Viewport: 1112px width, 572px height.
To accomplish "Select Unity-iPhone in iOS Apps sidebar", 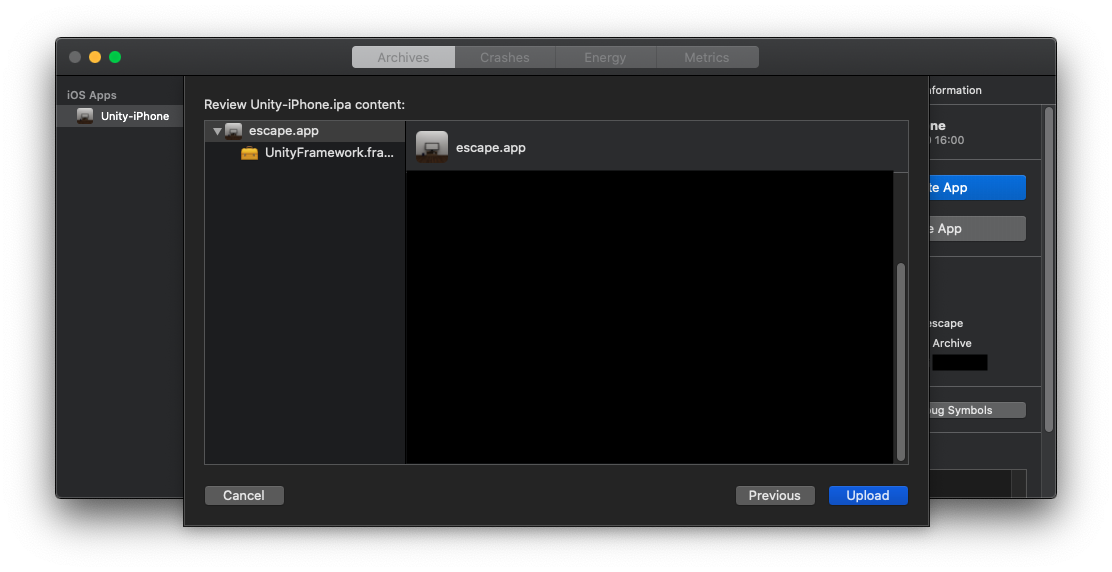I will [x=119, y=116].
